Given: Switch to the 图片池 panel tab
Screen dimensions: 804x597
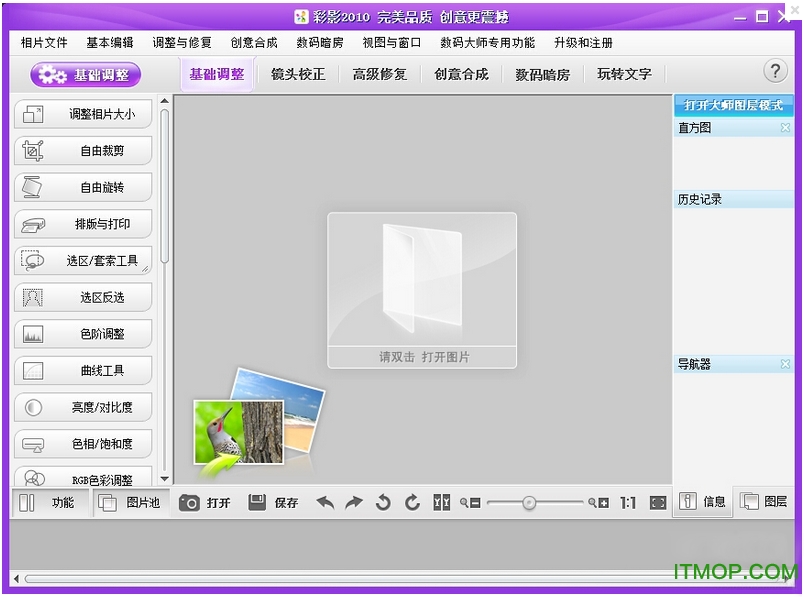Looking at the screenshot, I should (x=131, y=503).
